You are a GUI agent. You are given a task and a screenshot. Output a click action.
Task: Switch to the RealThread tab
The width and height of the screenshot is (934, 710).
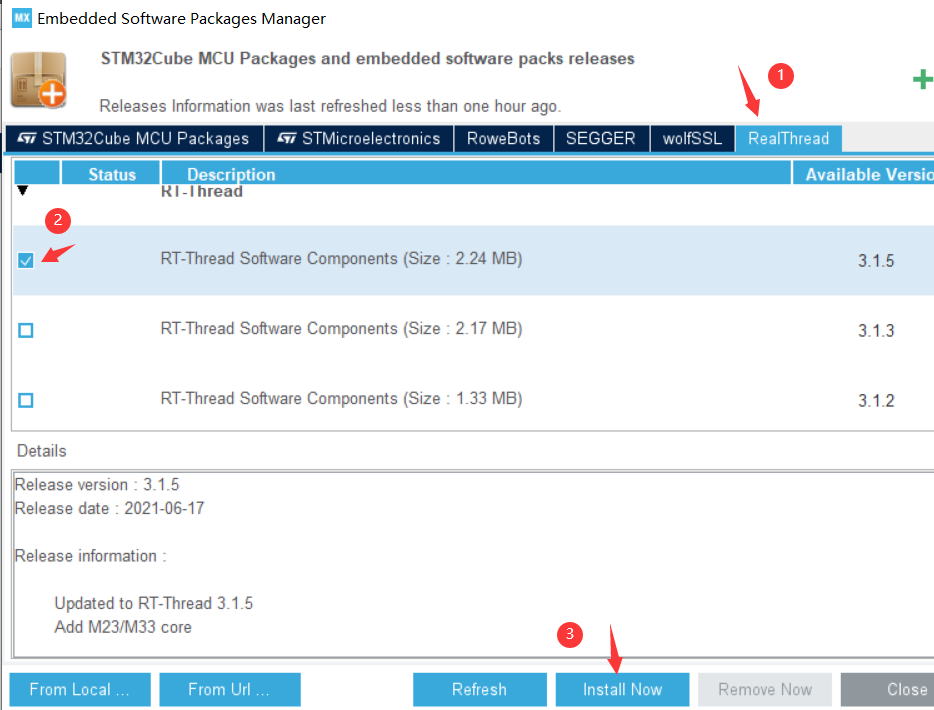[788, 138]
